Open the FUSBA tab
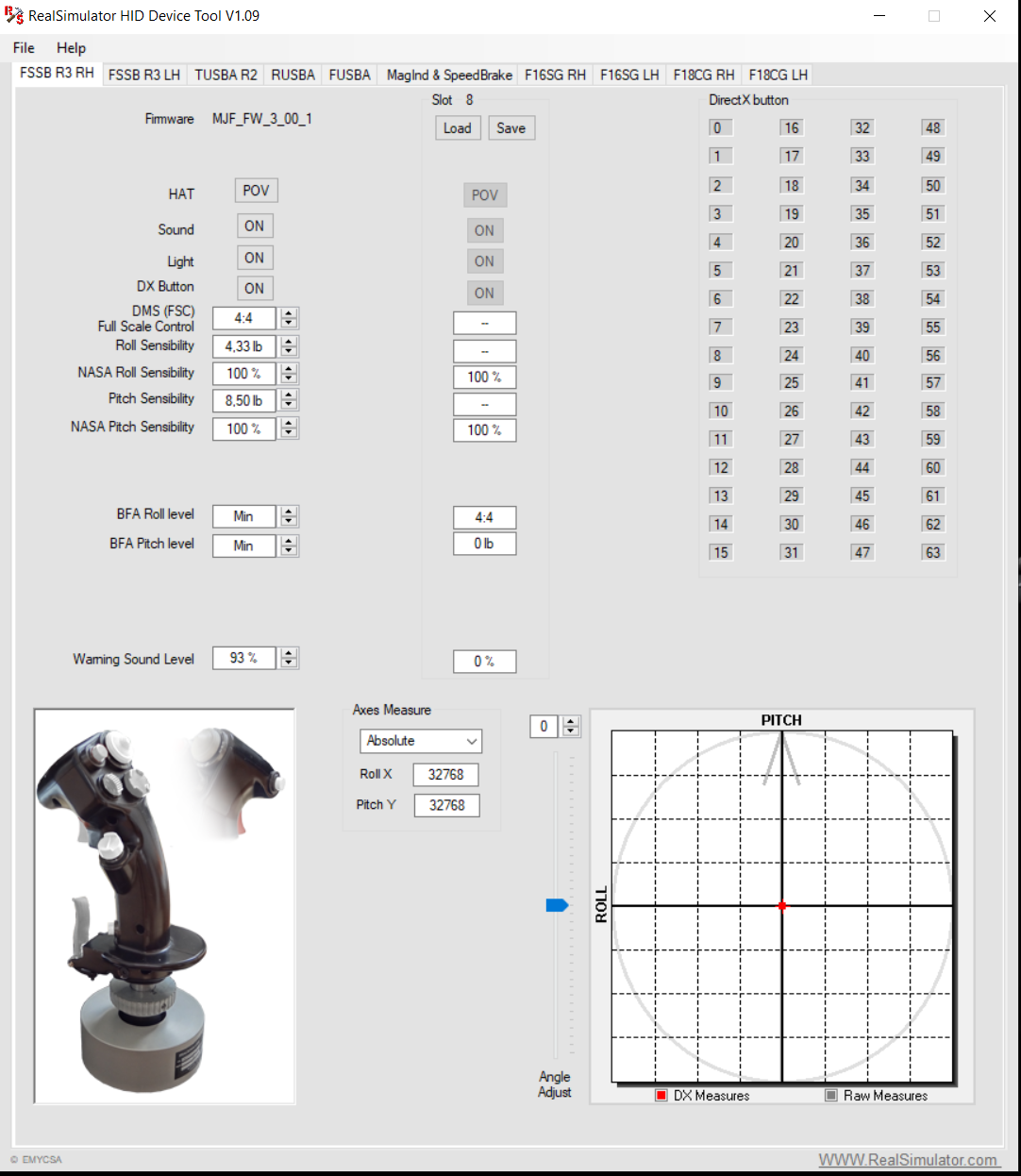This screenshot has width=1021, height=1176. tap(350, 75)
